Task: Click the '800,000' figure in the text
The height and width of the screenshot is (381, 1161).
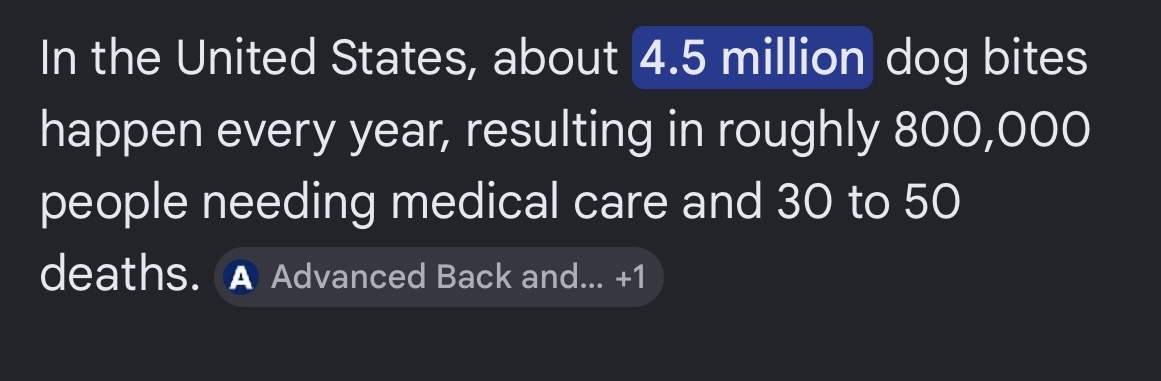Action: click(x=991, y=129)
